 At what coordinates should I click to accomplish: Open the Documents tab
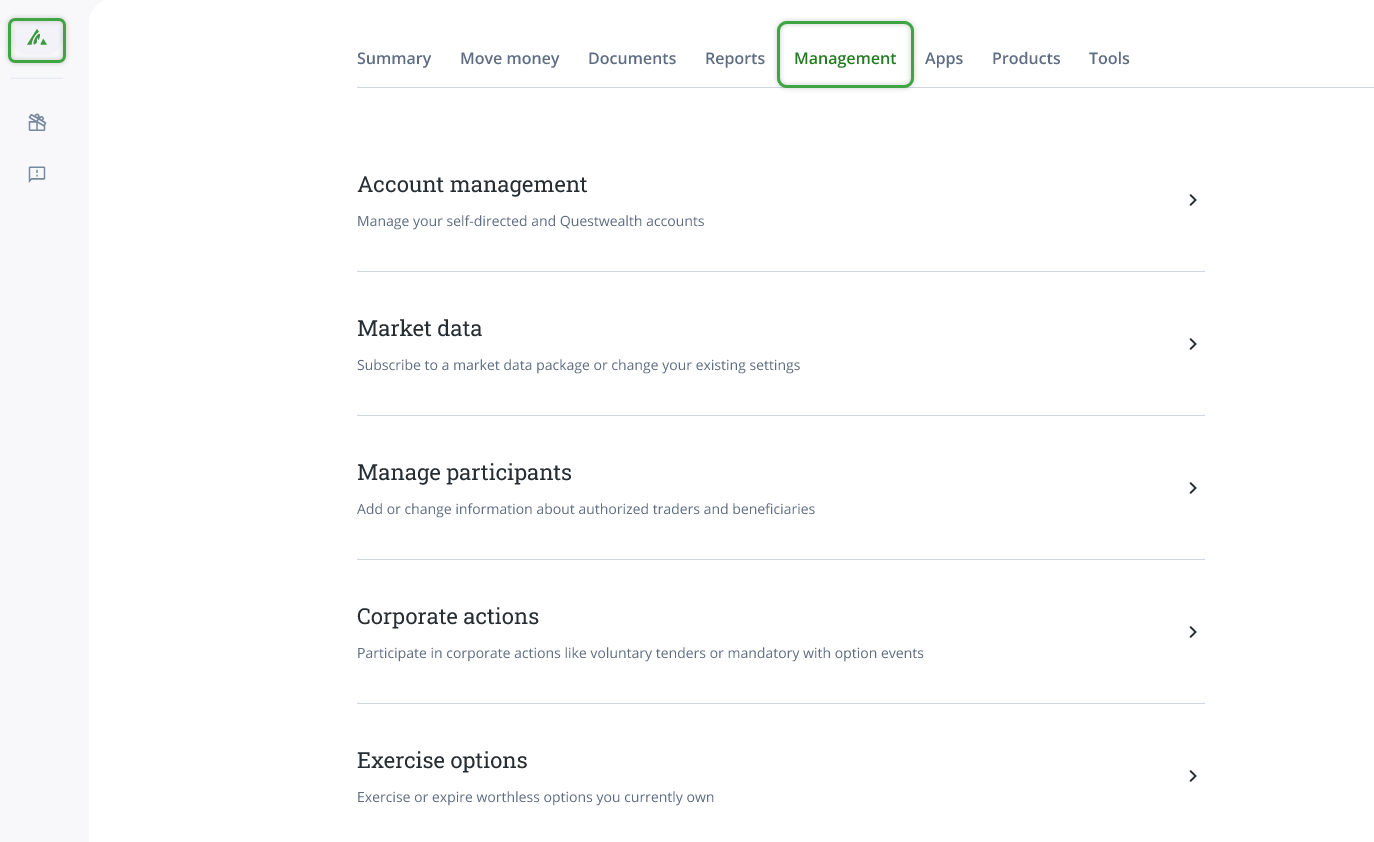coord(632,58)
